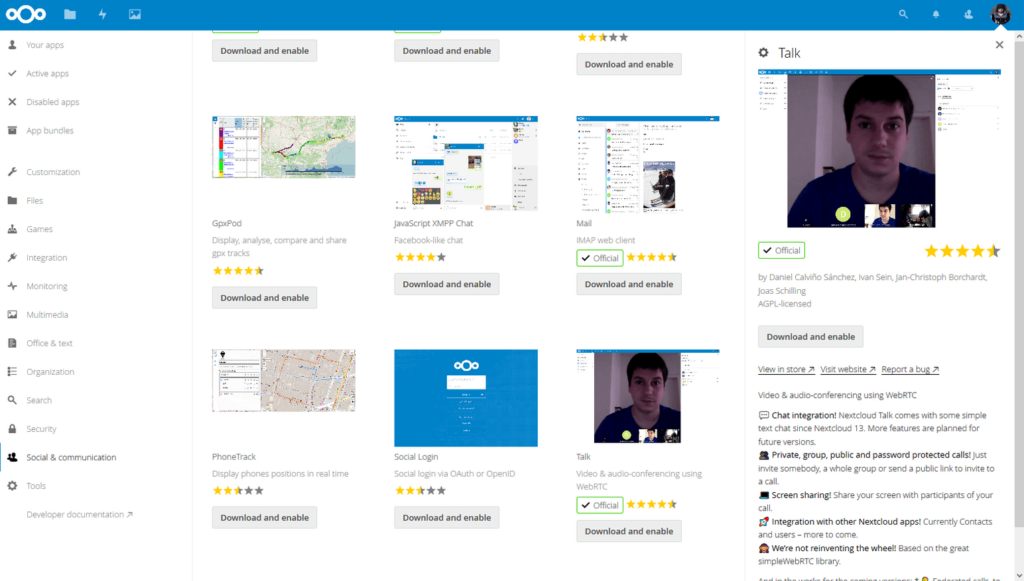Open Mail app screenshot thumbnail
Viewport: 1024px width, 581px height.
coord(648,165)
